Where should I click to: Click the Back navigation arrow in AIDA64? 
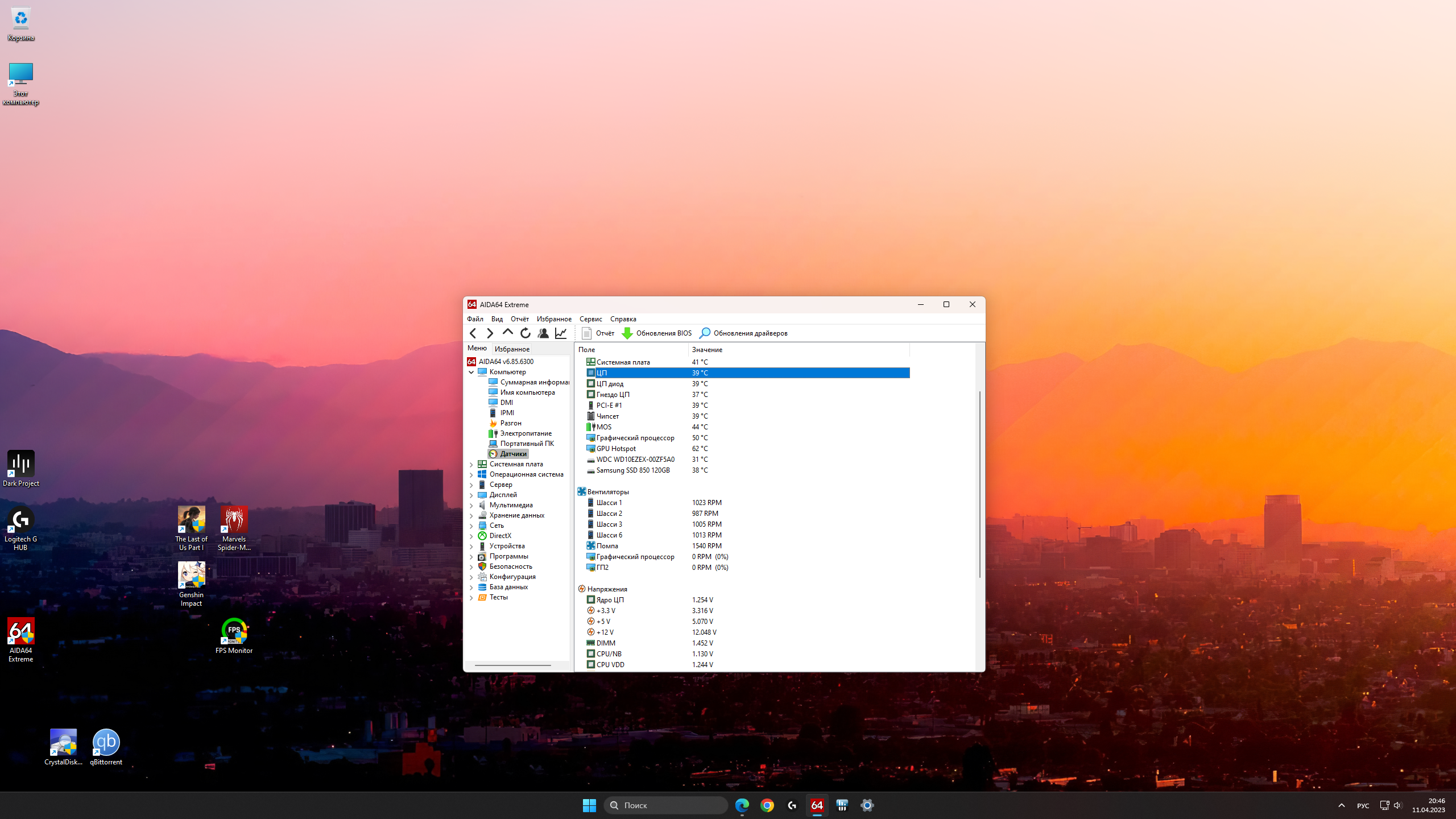473,333
